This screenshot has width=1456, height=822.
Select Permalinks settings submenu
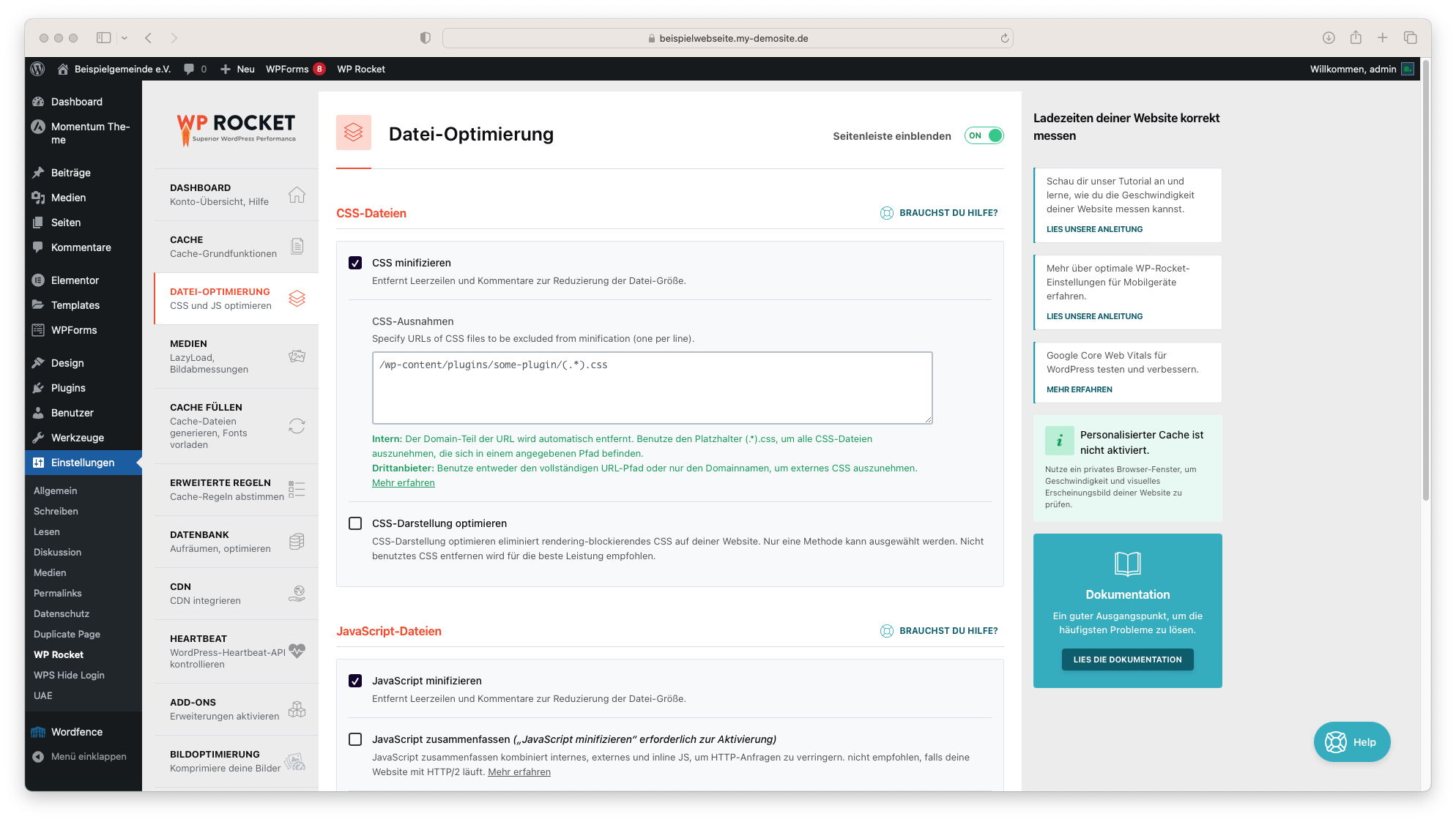pos(58,593)
